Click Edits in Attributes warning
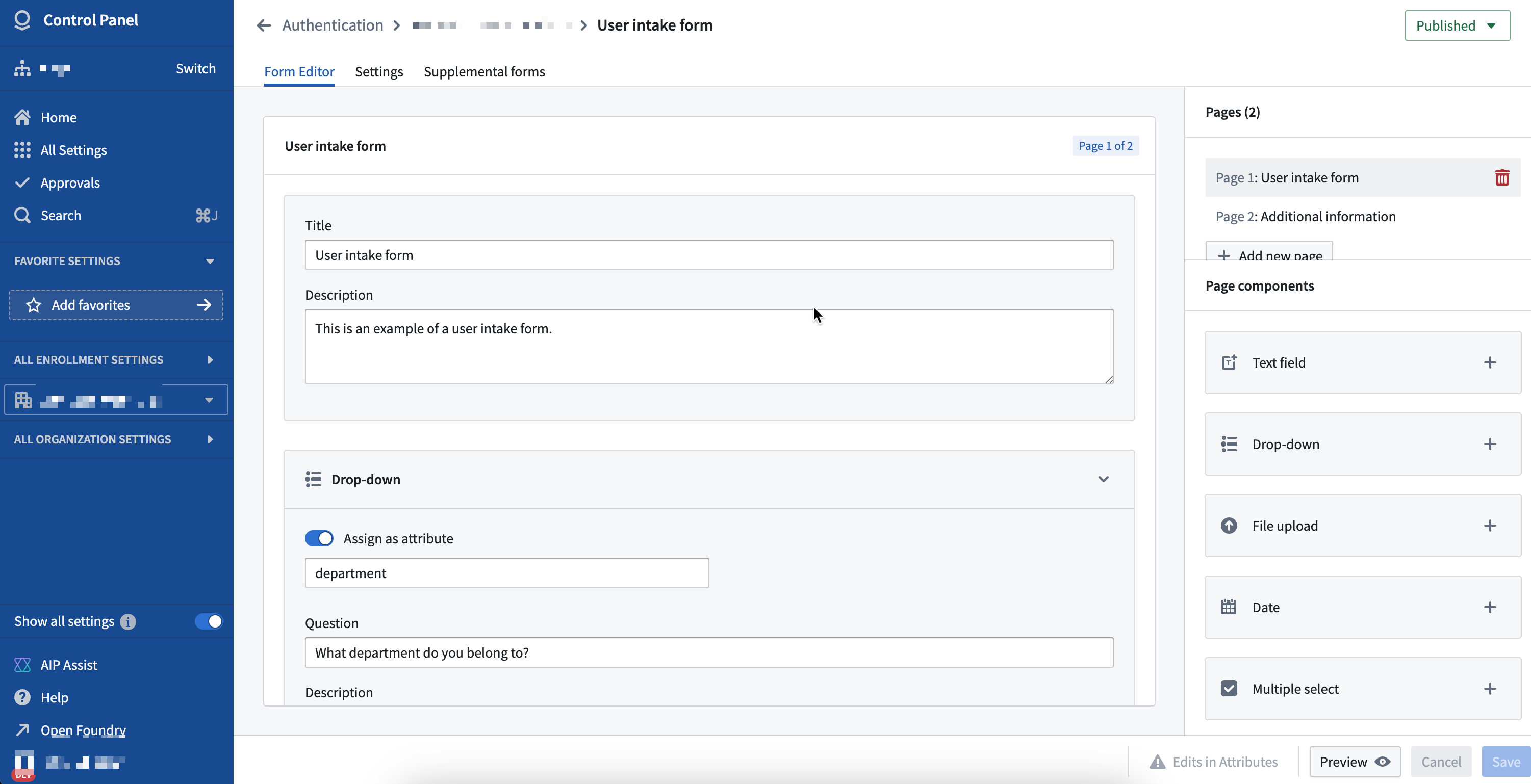1531x784 pixels. point(1214,762)
